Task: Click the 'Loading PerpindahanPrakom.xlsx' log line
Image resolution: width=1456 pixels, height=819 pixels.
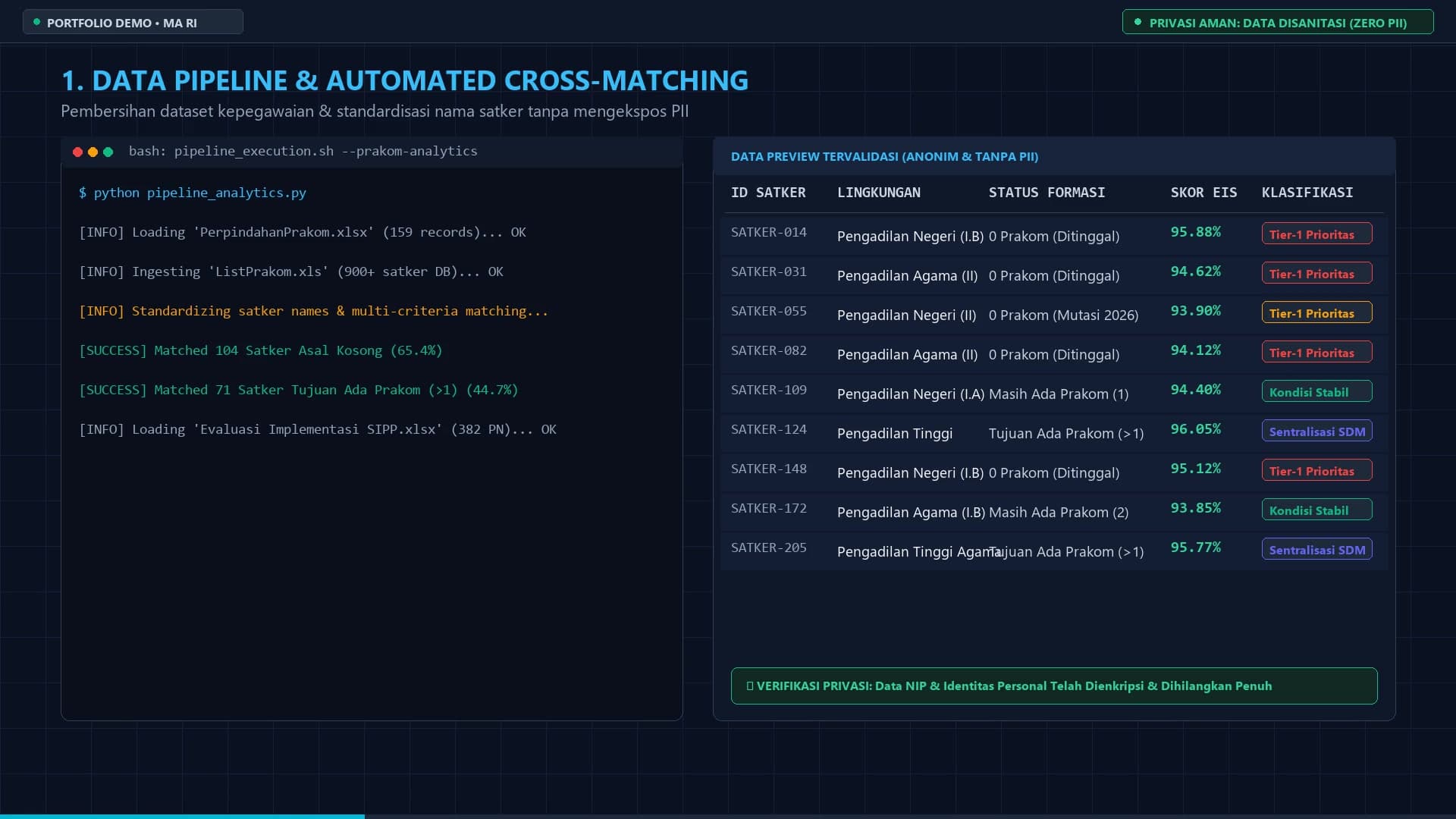Action: [x=302, y=232]
